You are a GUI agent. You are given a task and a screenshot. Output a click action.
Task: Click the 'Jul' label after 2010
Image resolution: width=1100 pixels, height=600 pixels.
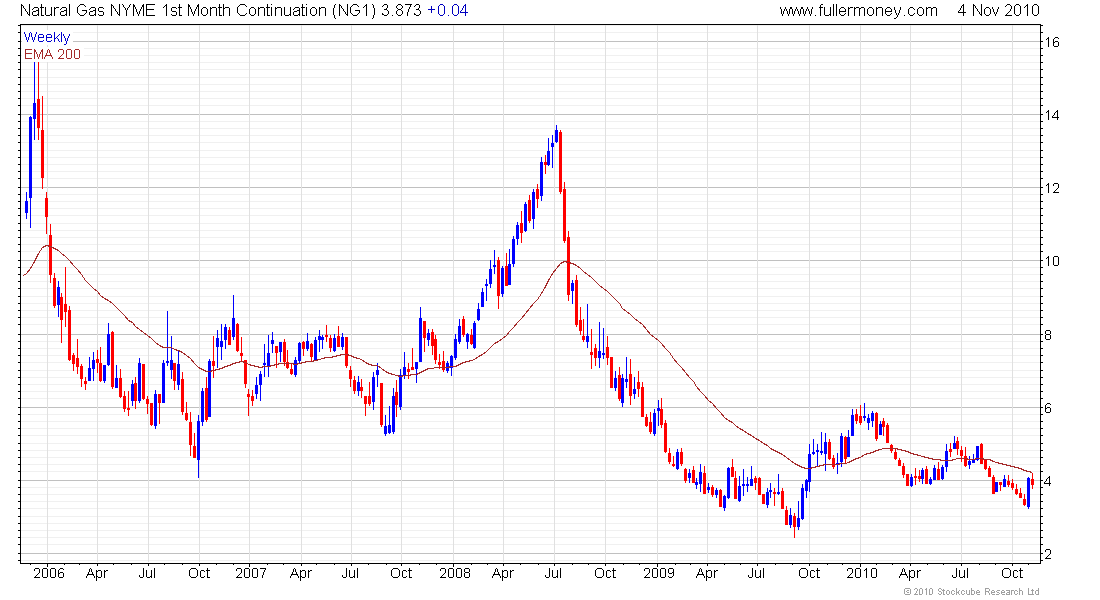(x=960, y=573)
